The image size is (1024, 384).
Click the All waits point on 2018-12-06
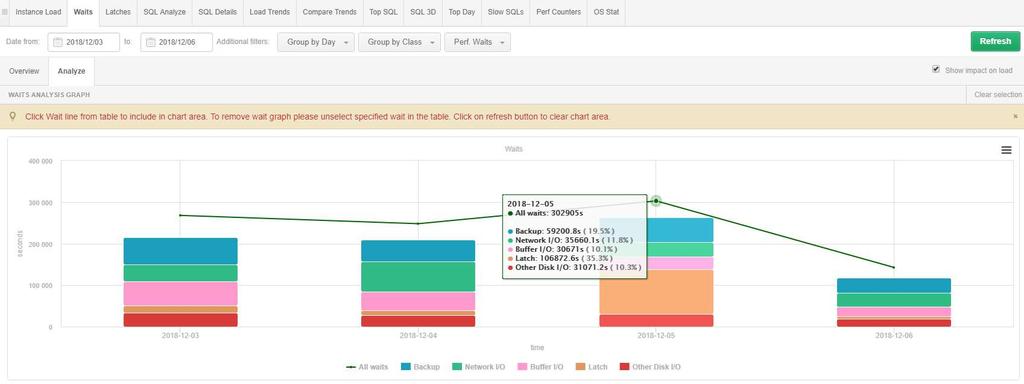894,267
